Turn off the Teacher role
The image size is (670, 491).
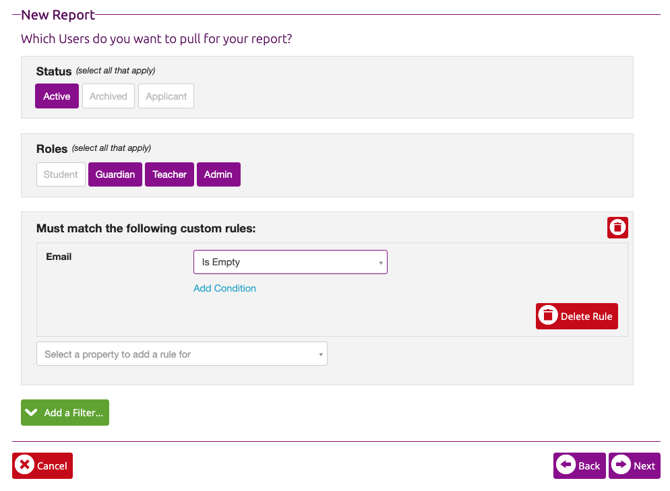[169, 174]
